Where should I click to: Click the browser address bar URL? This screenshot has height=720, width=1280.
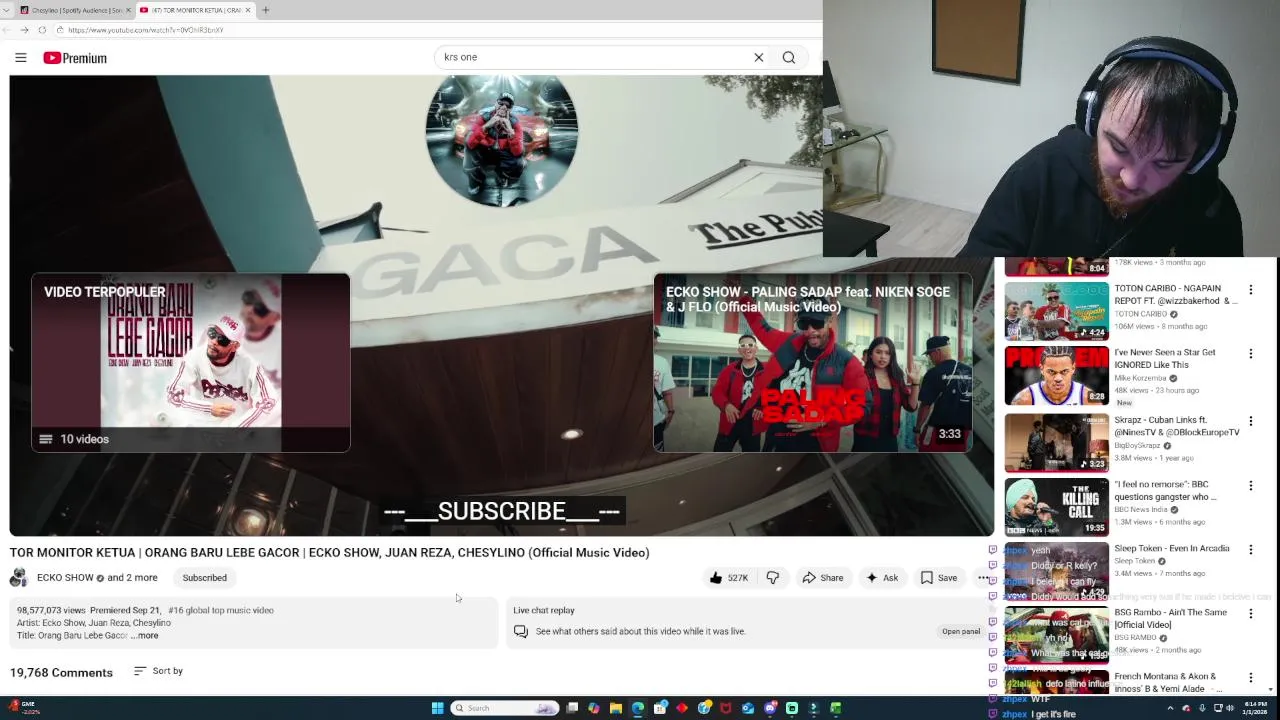point(146,30)
